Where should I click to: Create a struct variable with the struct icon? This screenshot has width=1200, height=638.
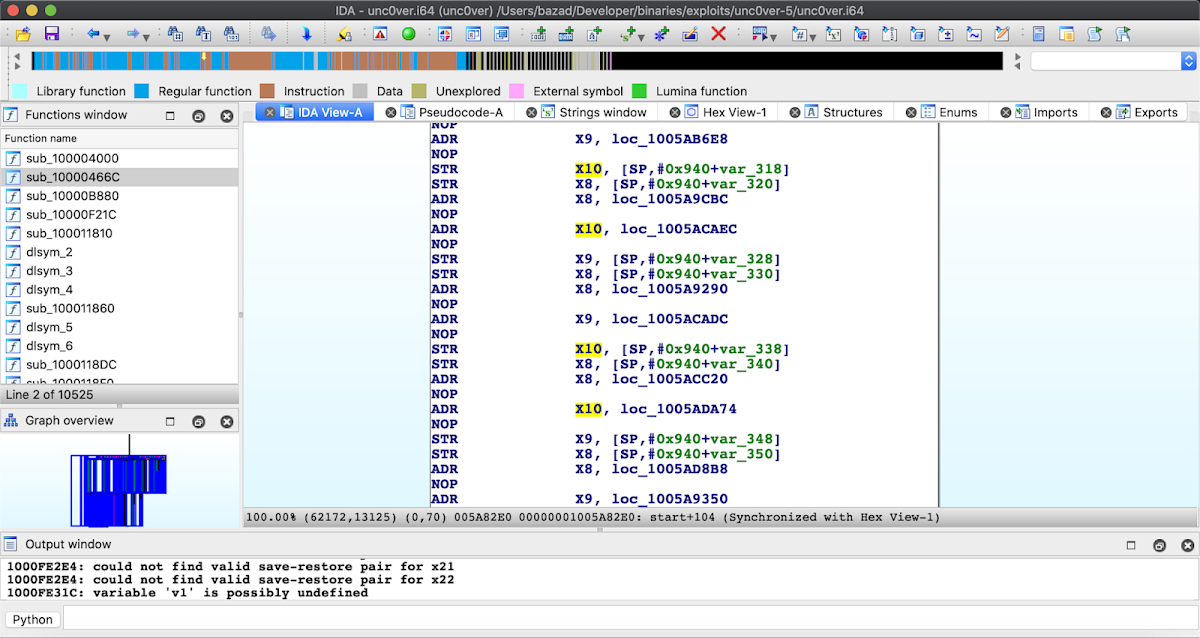tap(660, 32)
